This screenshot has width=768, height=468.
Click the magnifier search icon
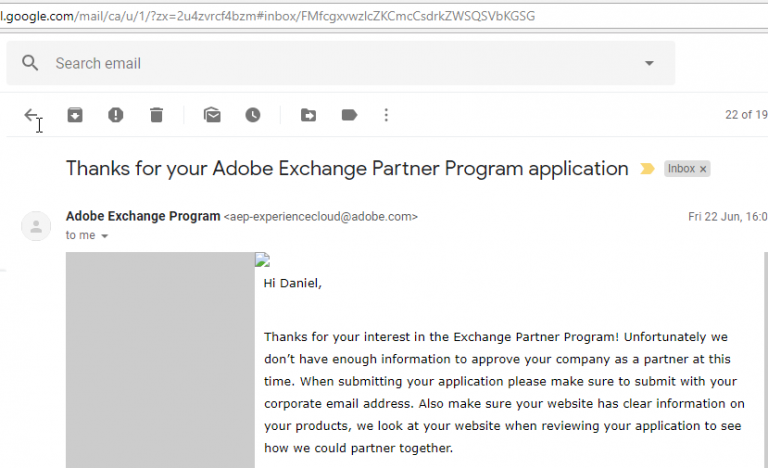[x=30, y=63]
